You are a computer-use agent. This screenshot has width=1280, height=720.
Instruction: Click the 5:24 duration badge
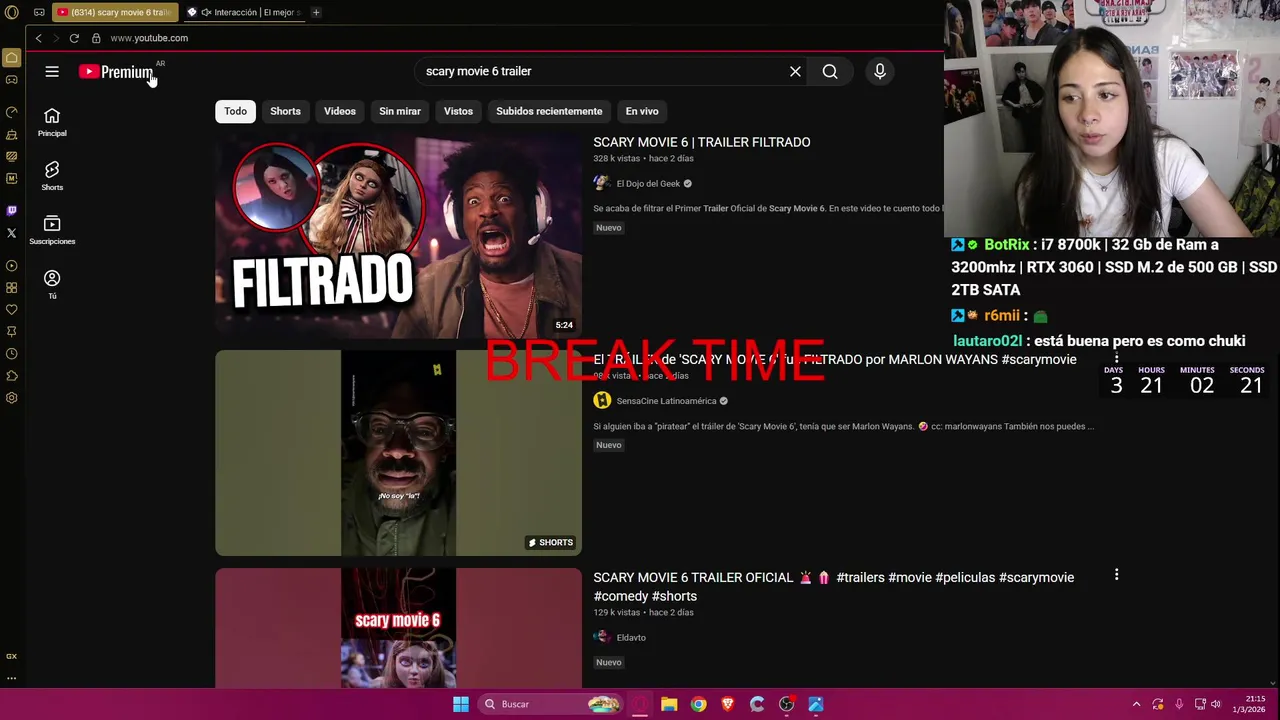click(x=564, y=325)
